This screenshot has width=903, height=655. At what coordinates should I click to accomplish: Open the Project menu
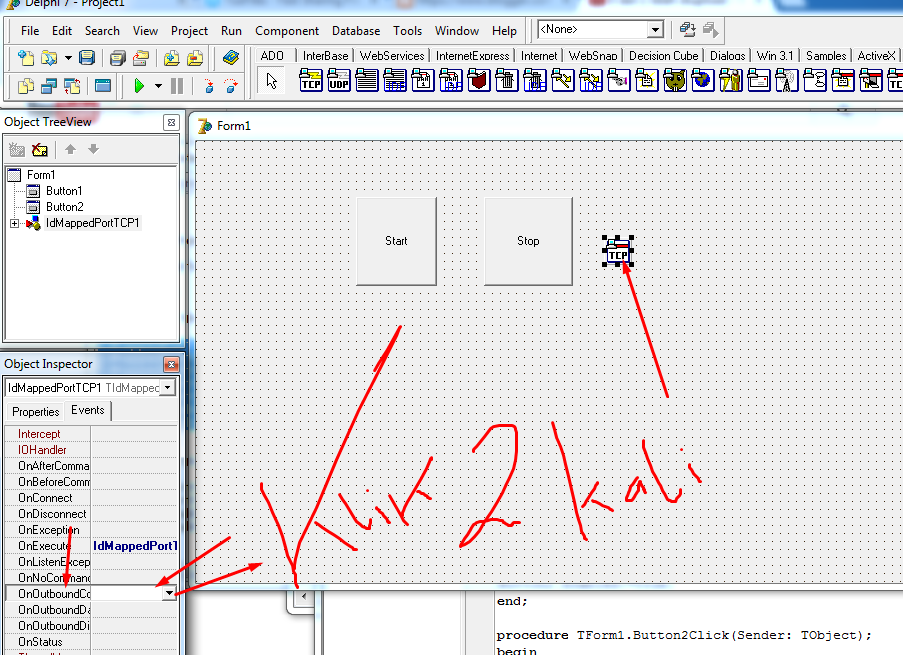point(189,31)
